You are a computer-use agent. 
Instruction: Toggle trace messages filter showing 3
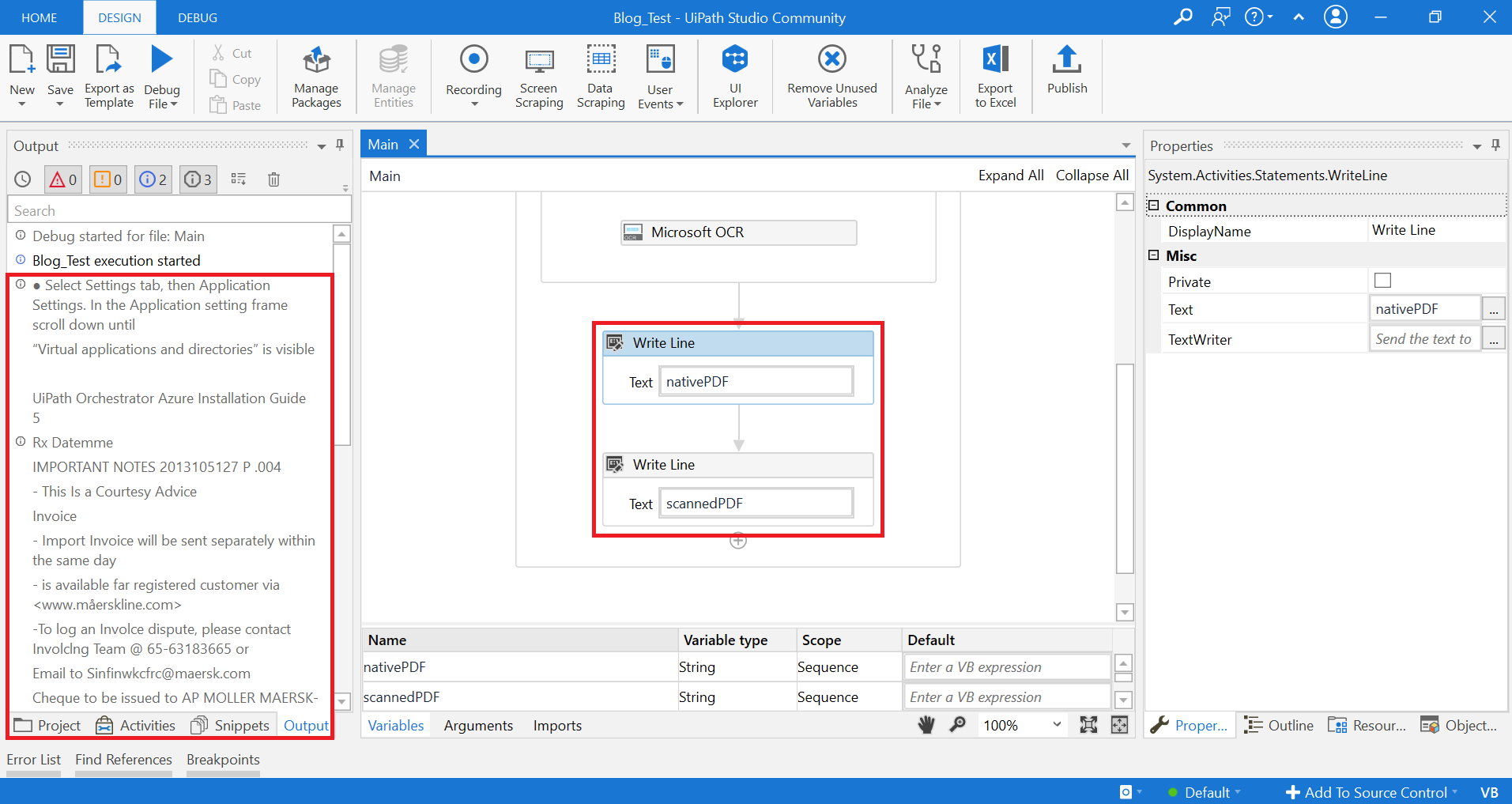(x=198, y=179)
